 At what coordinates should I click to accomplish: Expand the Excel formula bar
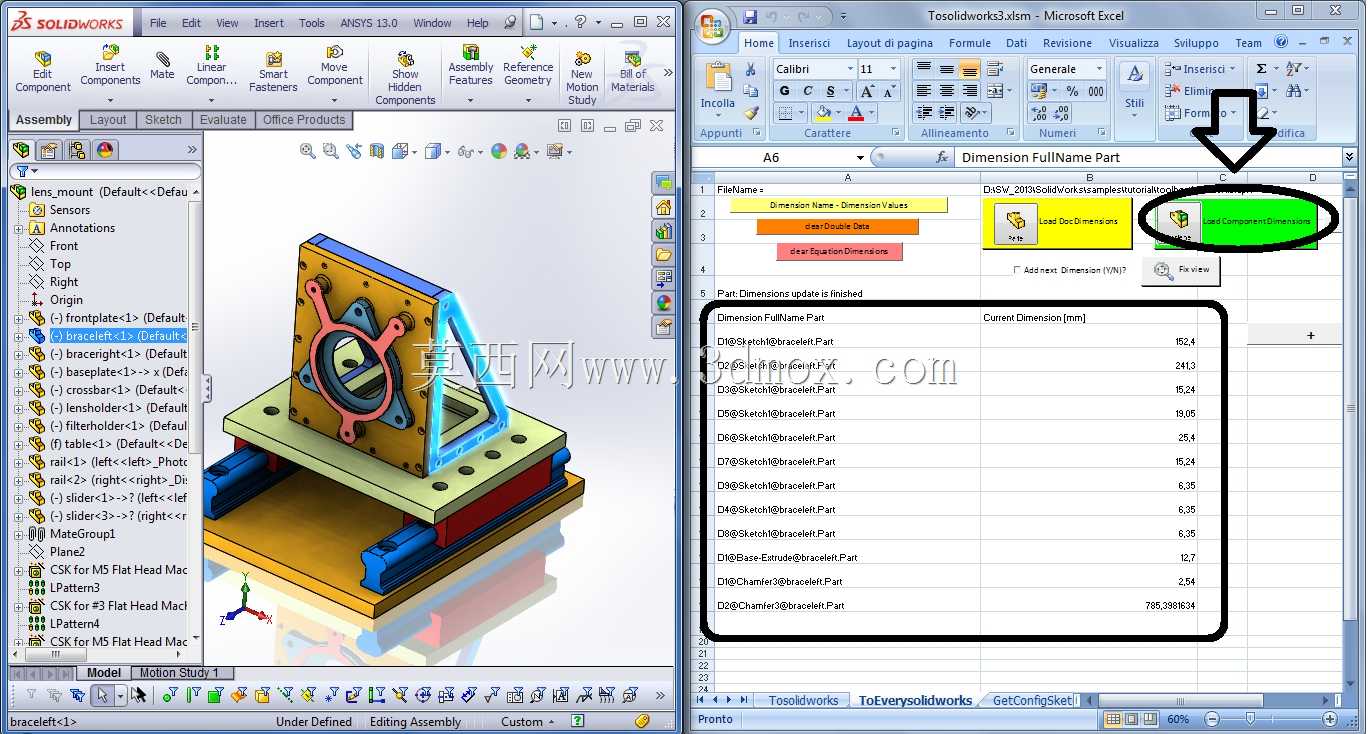click(x=1349, y=157)
